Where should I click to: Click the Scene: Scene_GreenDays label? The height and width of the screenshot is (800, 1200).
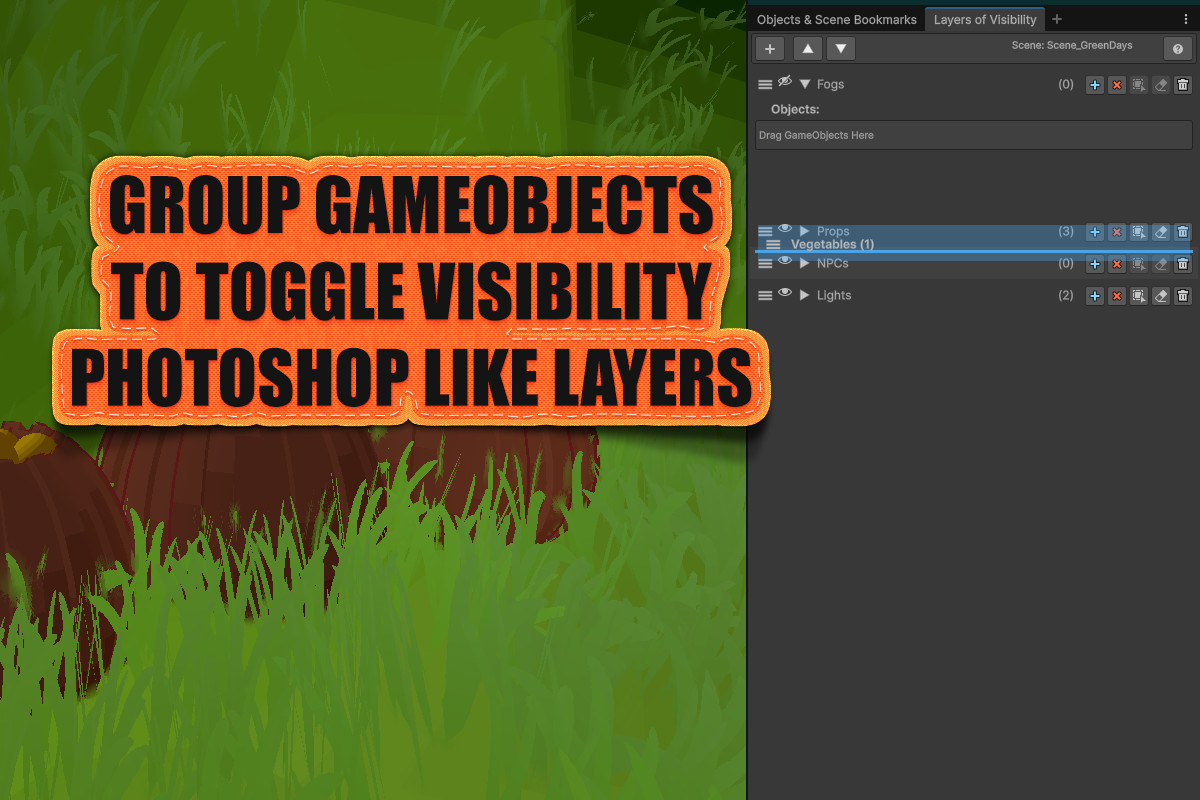coord(1072,46)
